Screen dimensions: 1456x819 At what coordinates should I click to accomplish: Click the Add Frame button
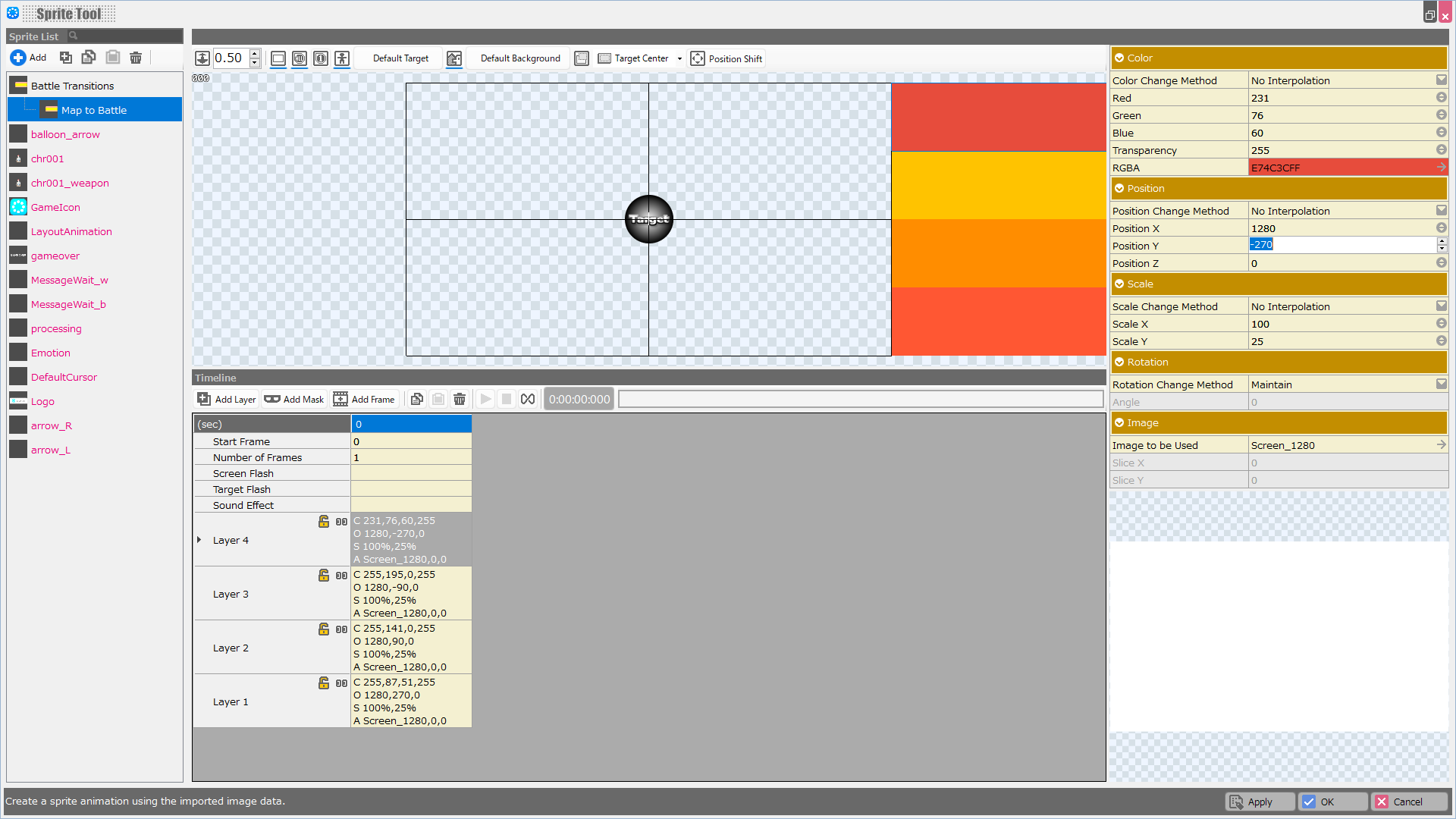(x=366, y=399)
